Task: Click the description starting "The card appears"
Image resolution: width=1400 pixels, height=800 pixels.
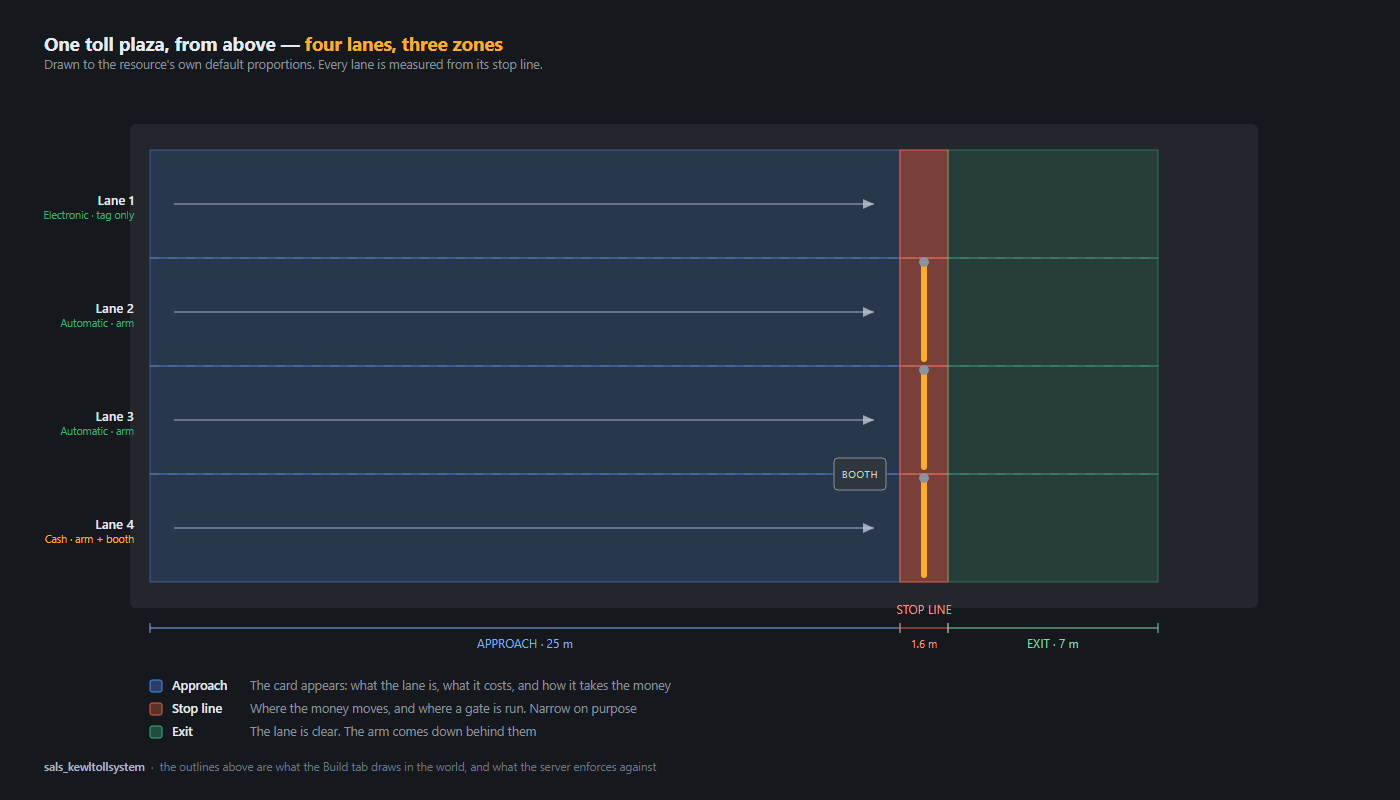Action: pyautogui.click(x=460, y=686)
